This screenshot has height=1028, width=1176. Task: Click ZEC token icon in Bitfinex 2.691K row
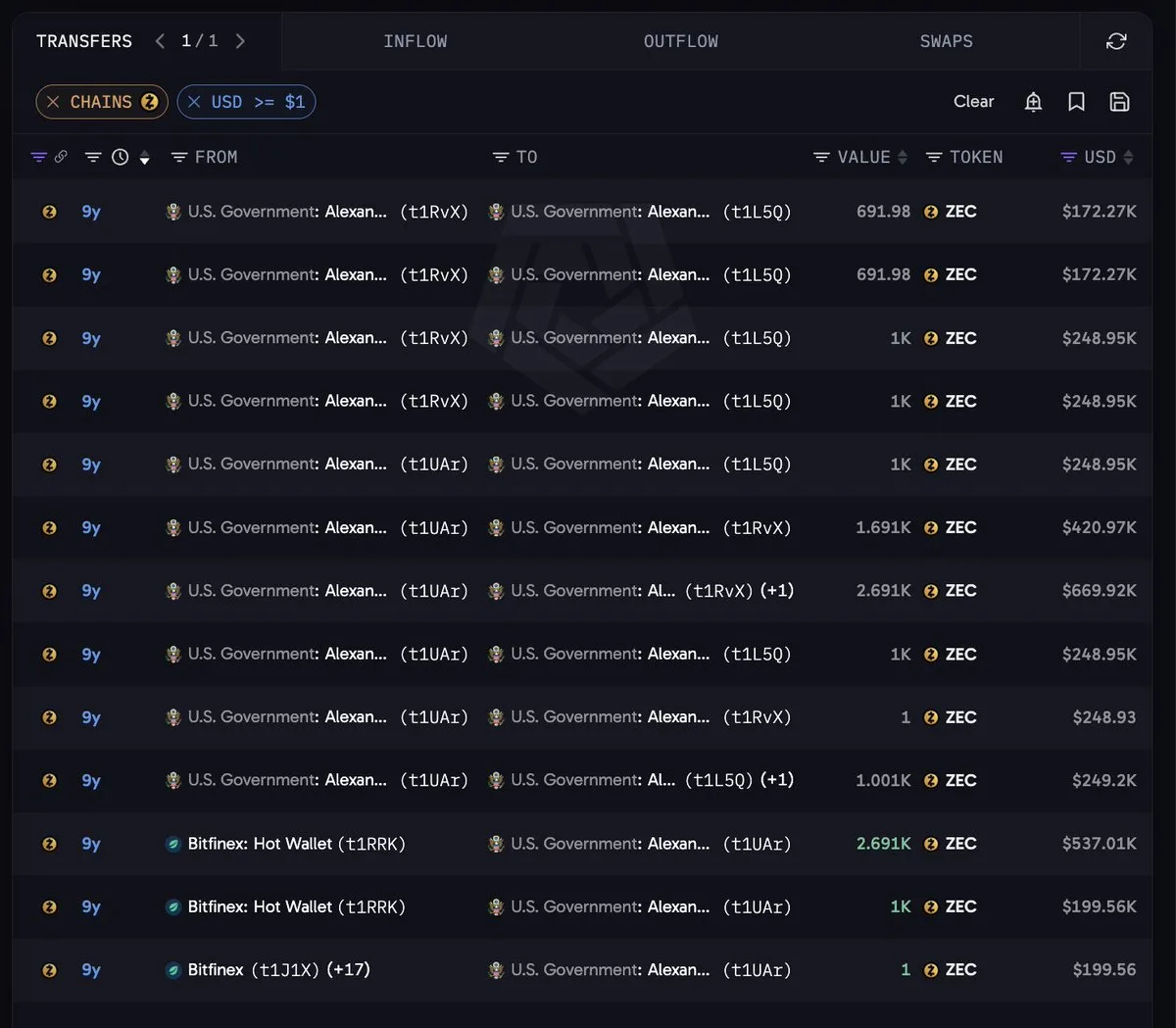pos(931,844)
